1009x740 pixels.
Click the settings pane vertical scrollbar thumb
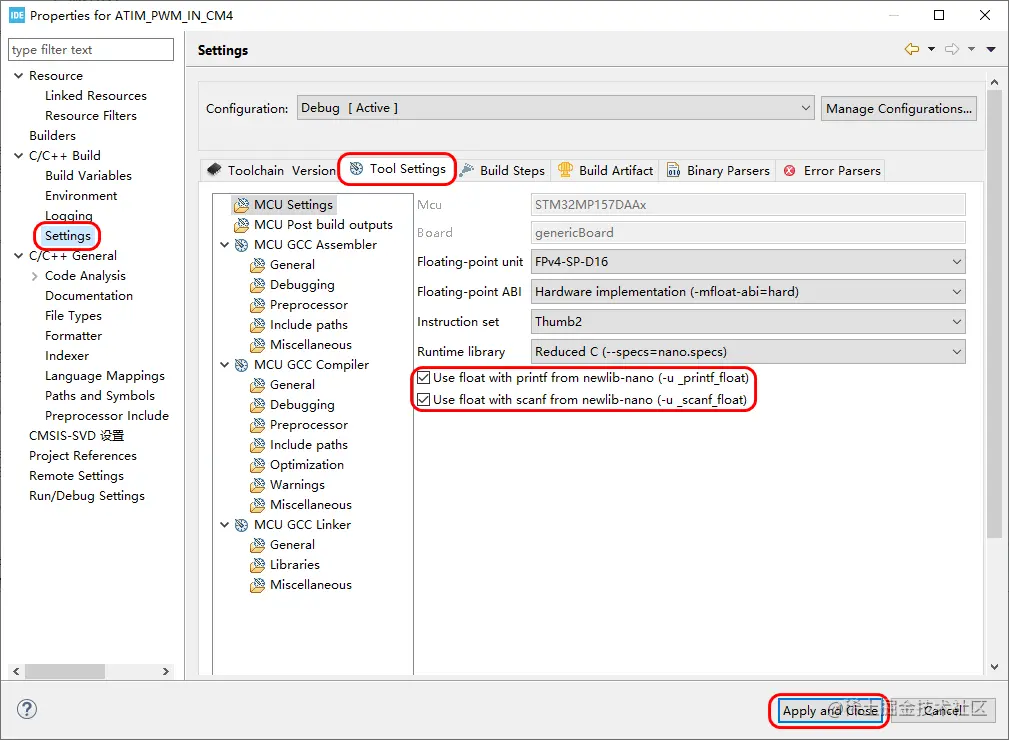point(994,314)
